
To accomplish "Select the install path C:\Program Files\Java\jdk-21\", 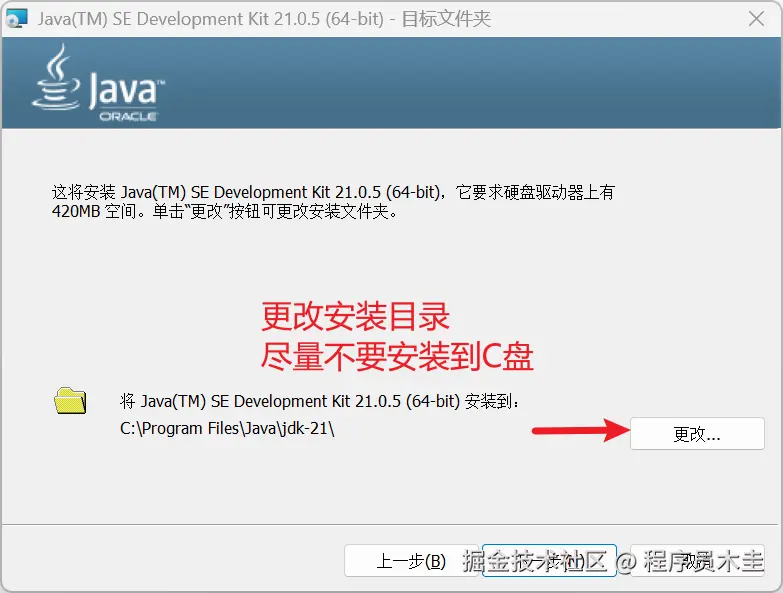I will [227, 428].
